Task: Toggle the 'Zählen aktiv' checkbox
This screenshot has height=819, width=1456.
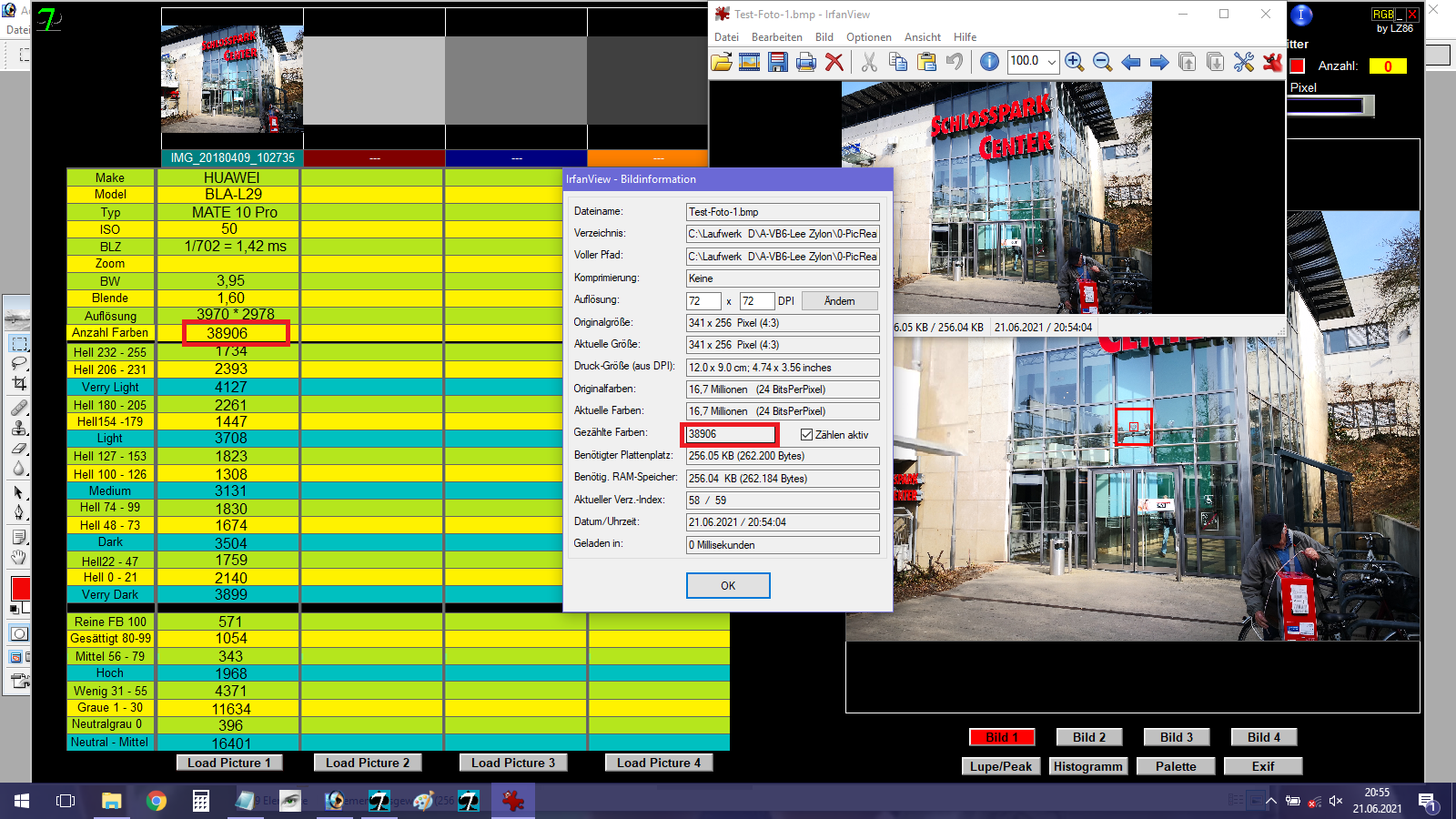Action: (x=806, y=434)
